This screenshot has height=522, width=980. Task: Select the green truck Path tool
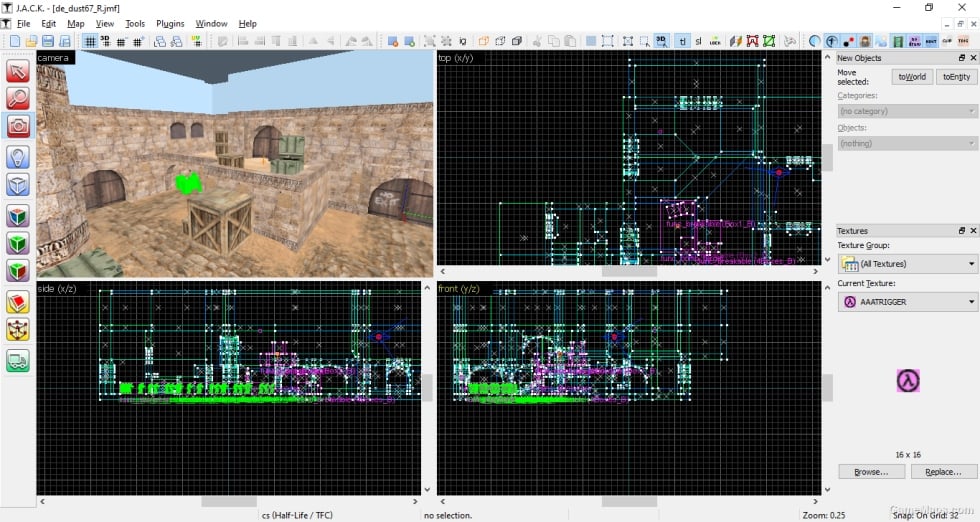(x=18, y=361)
